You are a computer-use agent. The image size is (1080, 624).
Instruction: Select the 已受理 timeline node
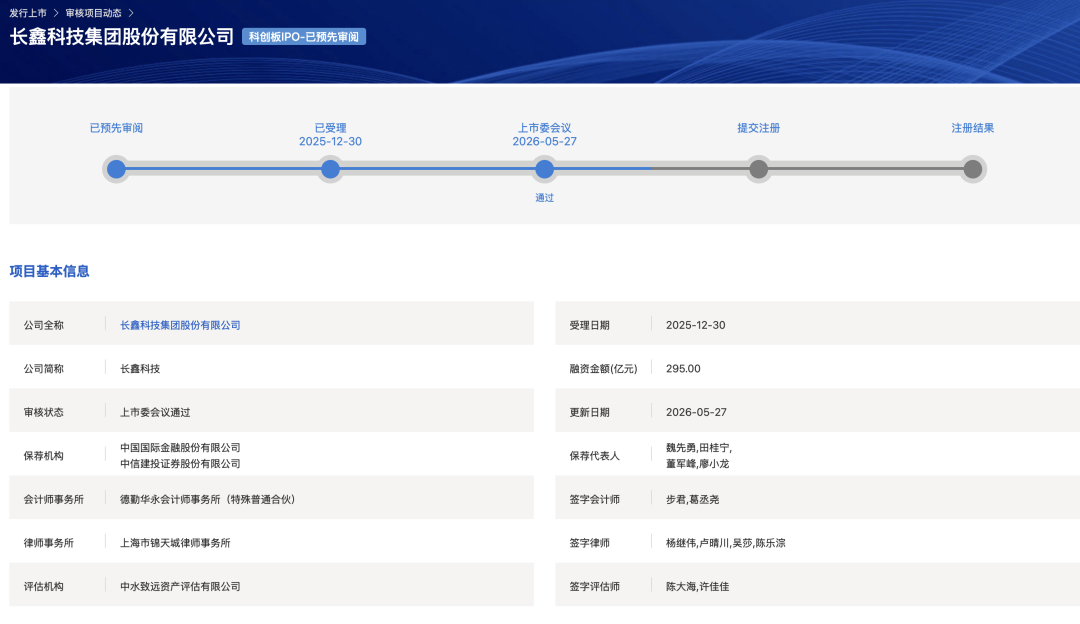coord(331,169)
